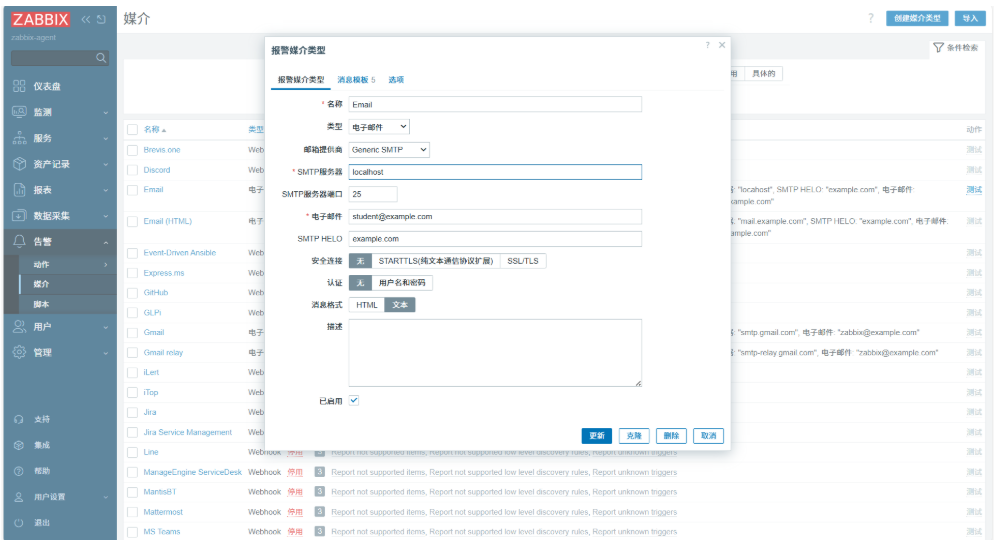This screenshot has width=1000, height=549.
Task: Click the filter funnel icon 条件检索
Action: tap(938, 48)
